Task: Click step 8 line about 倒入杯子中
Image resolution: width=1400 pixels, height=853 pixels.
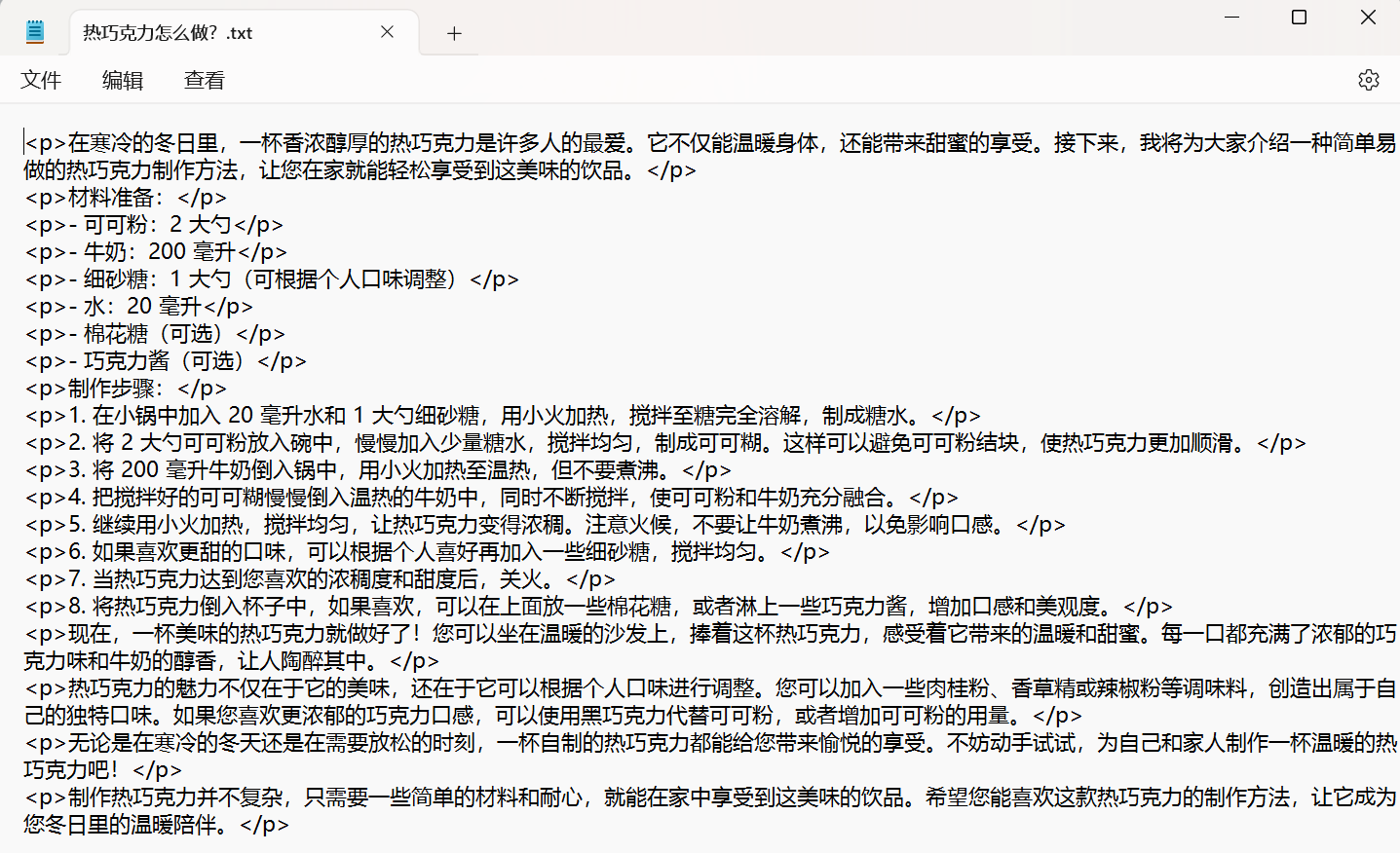Action: tap(599, 607)
